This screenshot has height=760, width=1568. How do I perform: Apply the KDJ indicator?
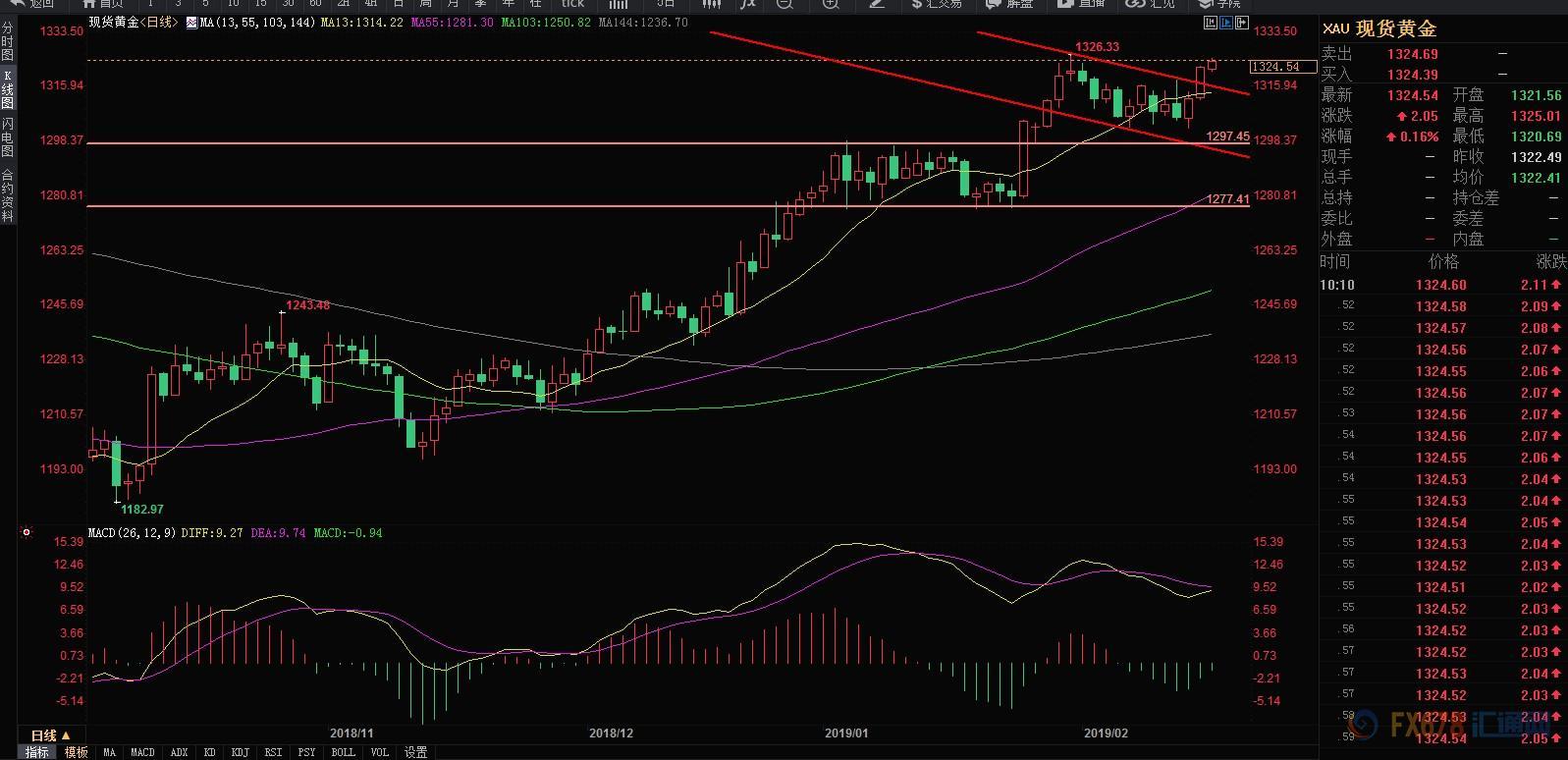pyautogui.click(x=240, y=752)
